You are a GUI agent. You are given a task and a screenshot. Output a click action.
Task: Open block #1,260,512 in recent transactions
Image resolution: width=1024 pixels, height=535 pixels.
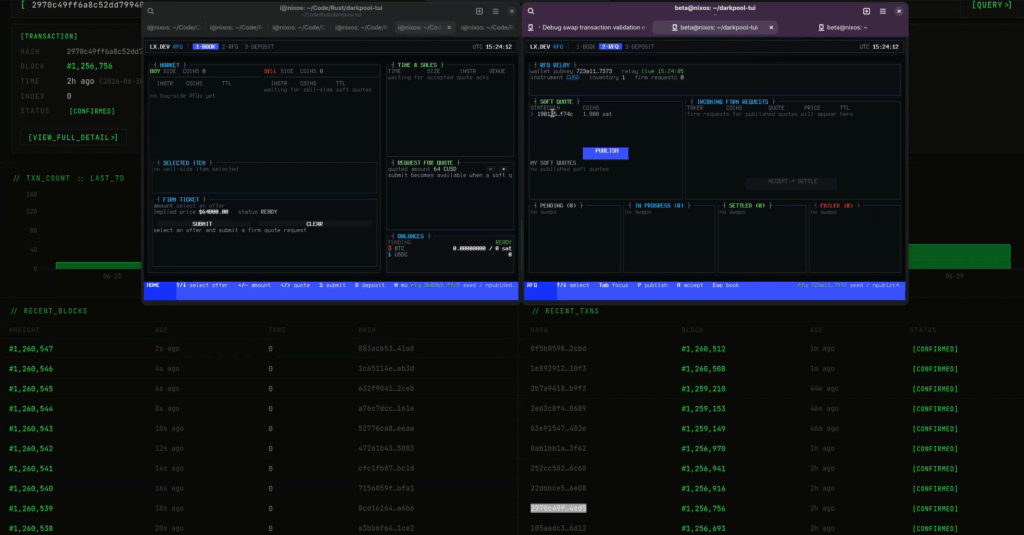(x=703, y=349)
